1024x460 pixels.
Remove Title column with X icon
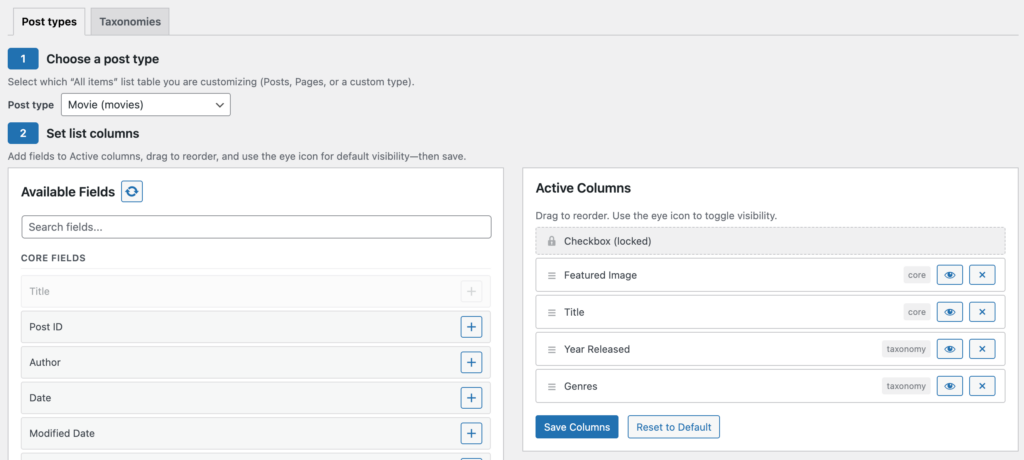pos(982,312)
